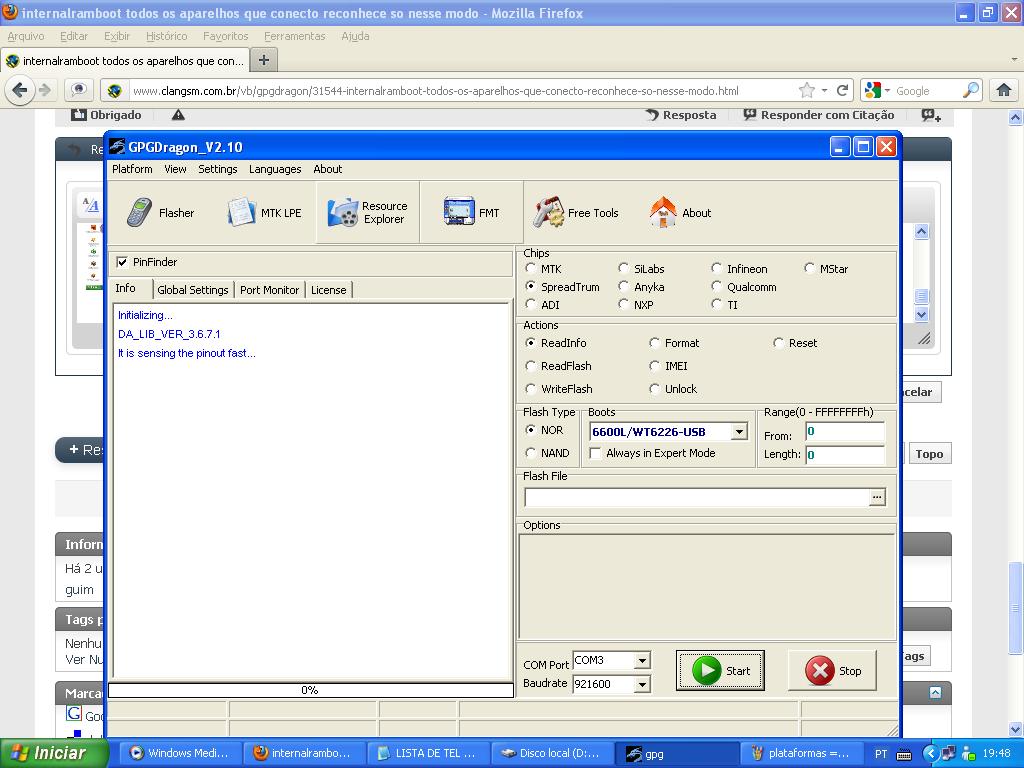Bookmark page with the star icon
The width and height of the screenshot is (1024, 768).
pos(807,90)
